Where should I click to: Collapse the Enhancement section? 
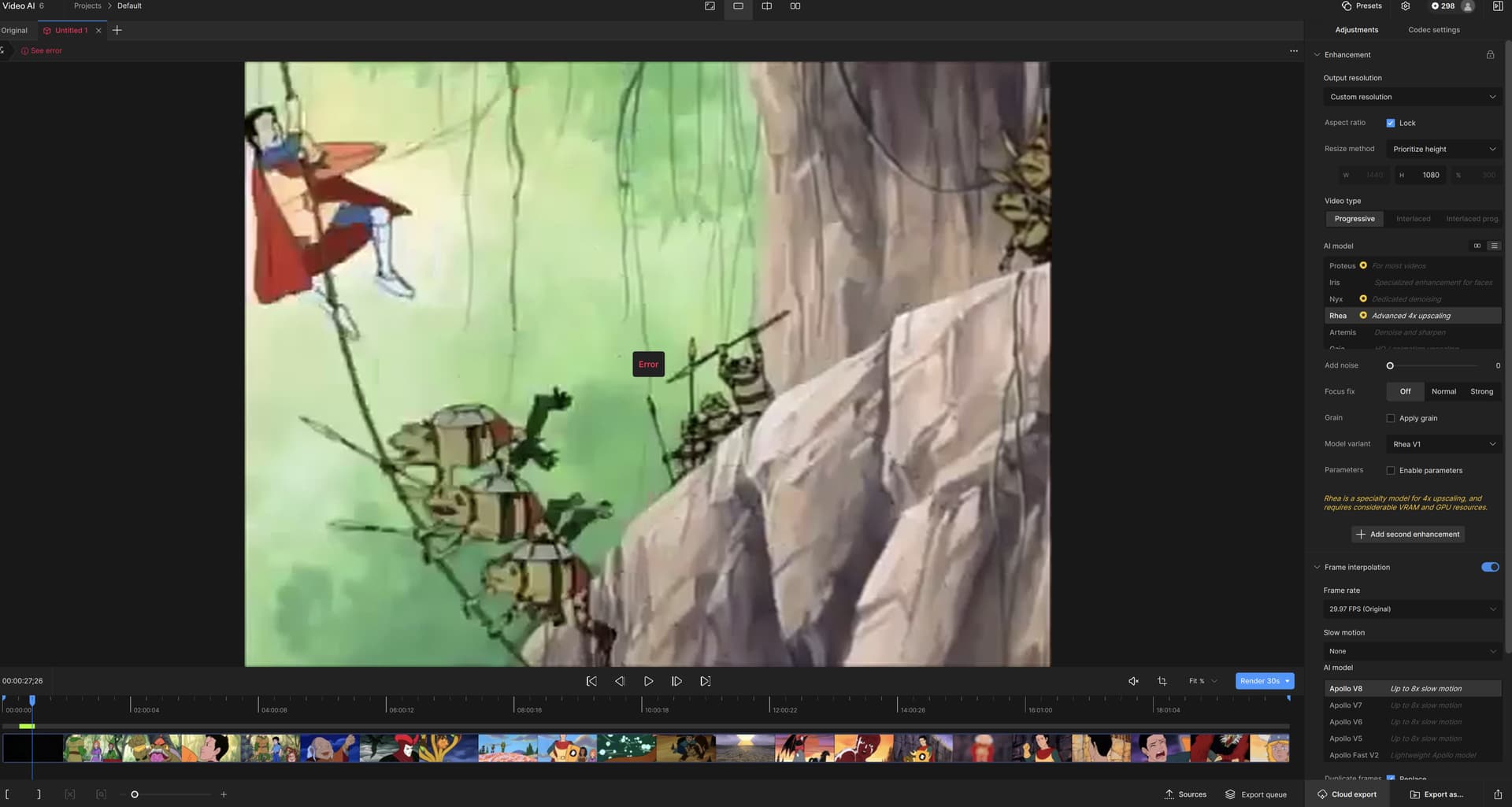click(1317, 55)
